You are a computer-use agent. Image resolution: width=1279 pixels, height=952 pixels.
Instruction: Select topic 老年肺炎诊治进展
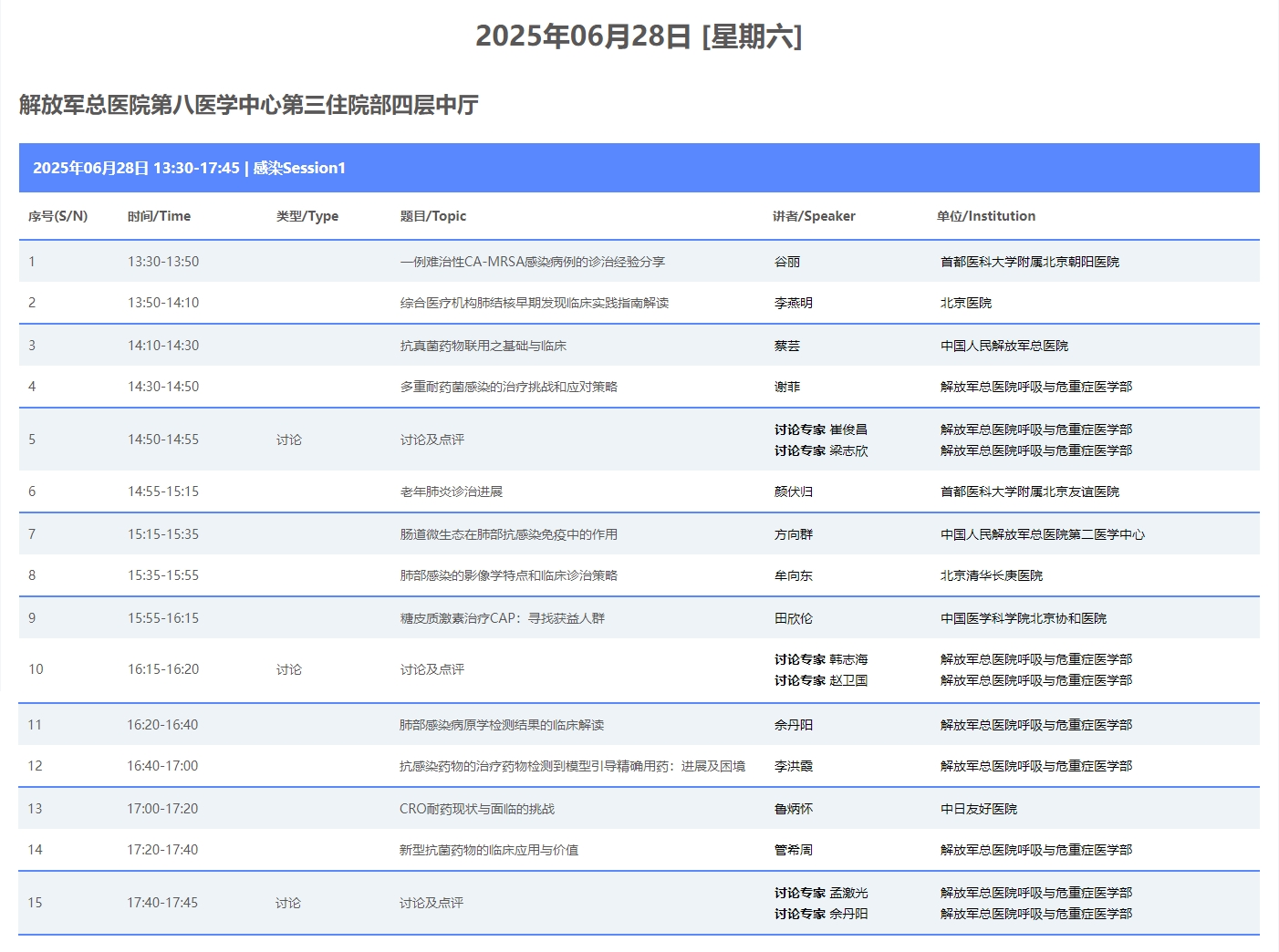coord(452,492)
